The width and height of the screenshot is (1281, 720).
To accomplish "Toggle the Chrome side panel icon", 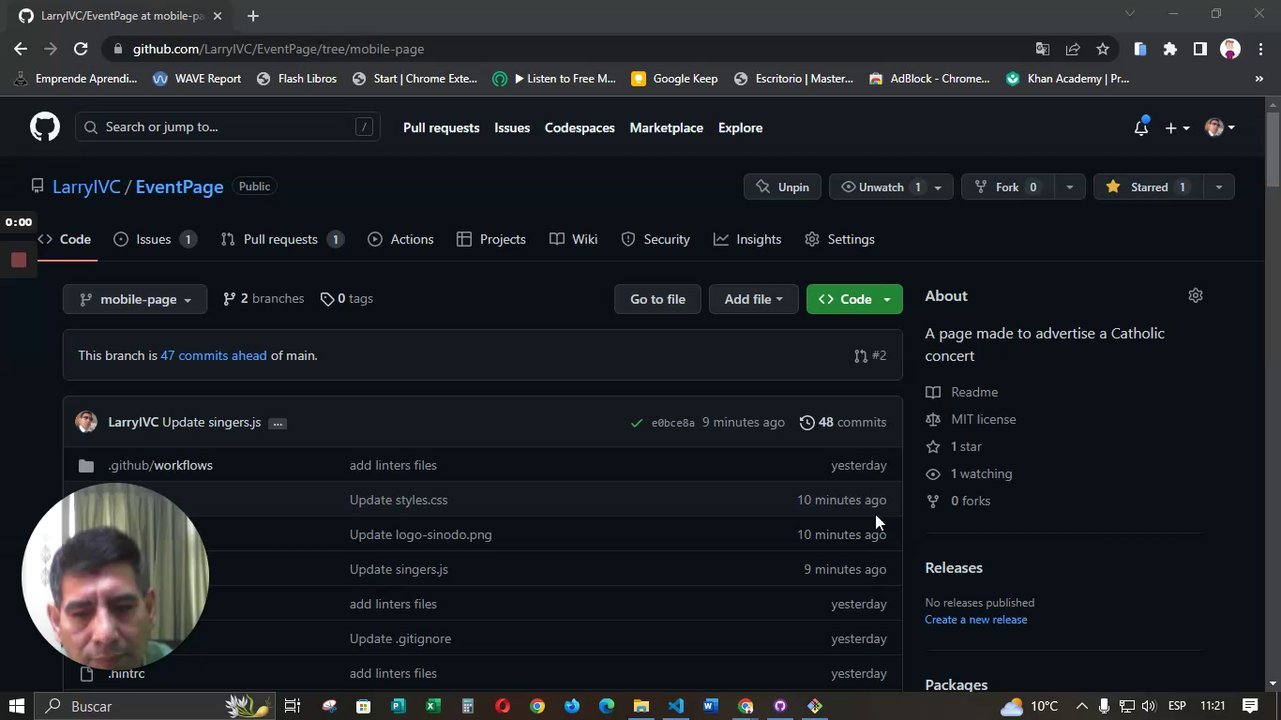I will (1200, 49).
